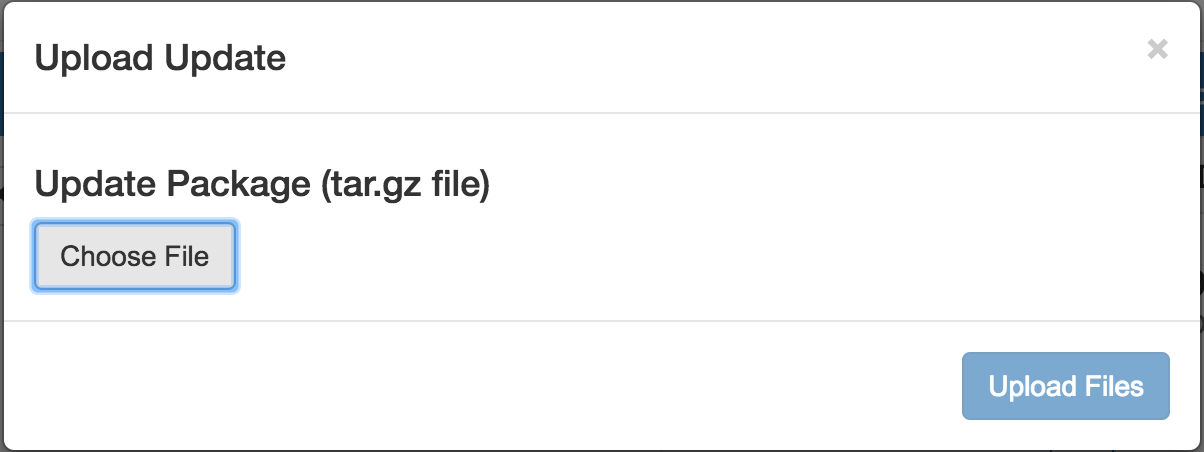
Task: Click blank header area beside Upload Update
Action: [700, 58]
